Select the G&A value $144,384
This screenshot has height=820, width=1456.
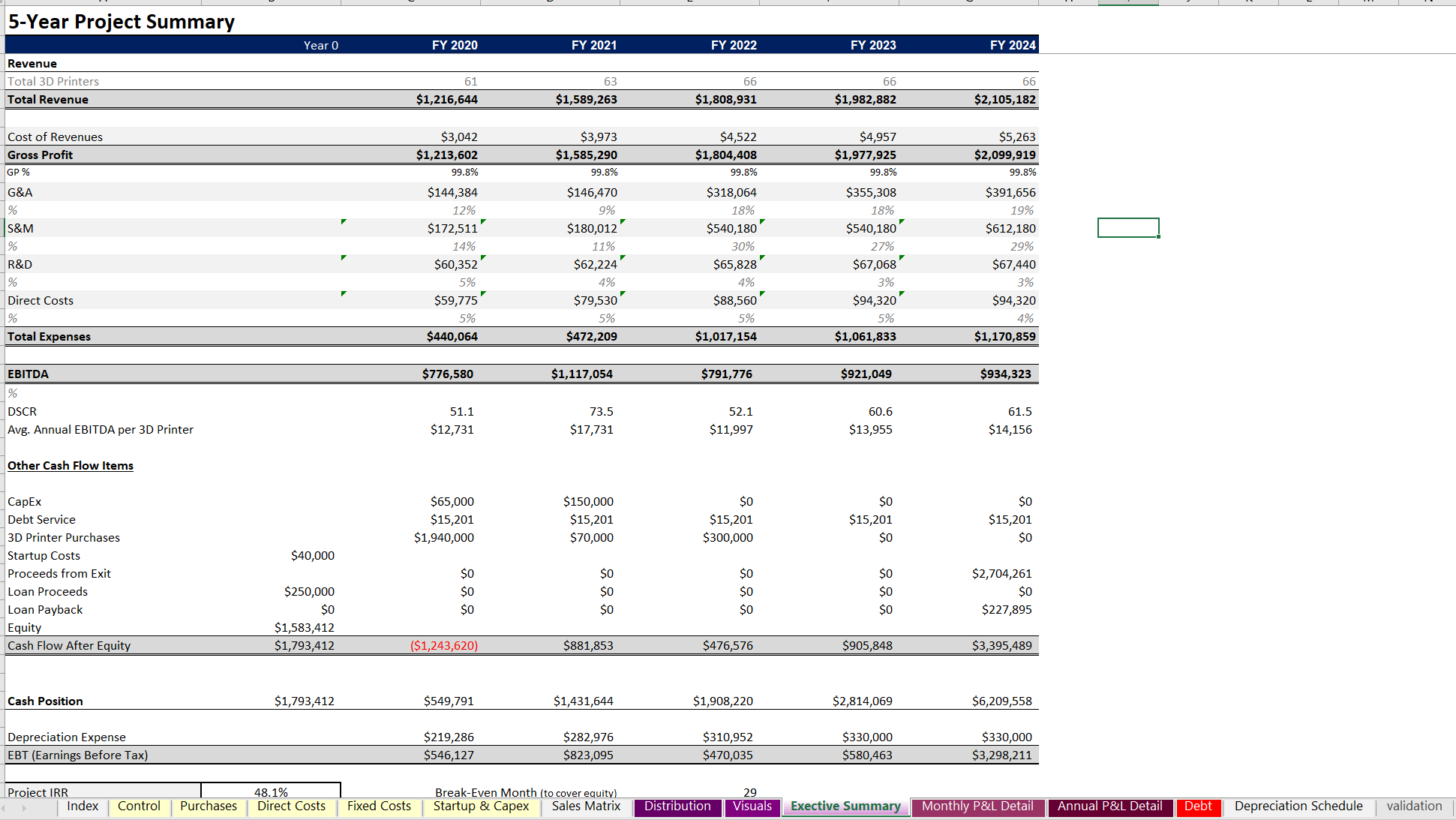coord(452,192)
